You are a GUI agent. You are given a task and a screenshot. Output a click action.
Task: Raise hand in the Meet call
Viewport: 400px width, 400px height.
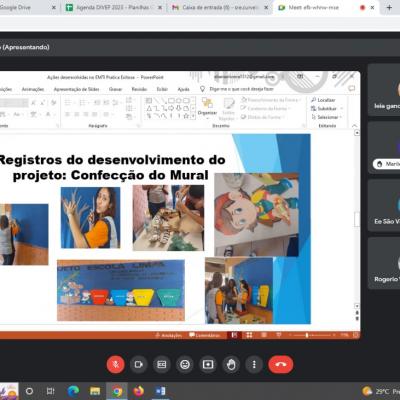coord(231,364)
